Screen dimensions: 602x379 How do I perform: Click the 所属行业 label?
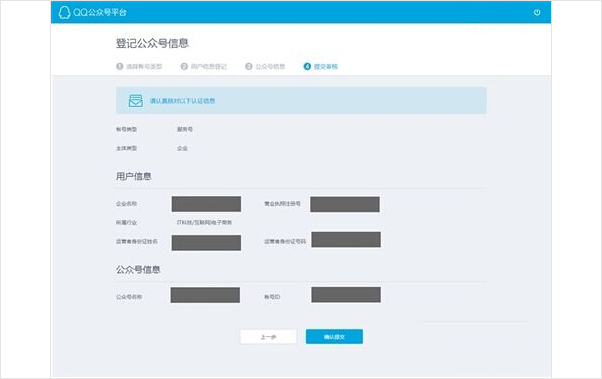[x=126, y=222]
